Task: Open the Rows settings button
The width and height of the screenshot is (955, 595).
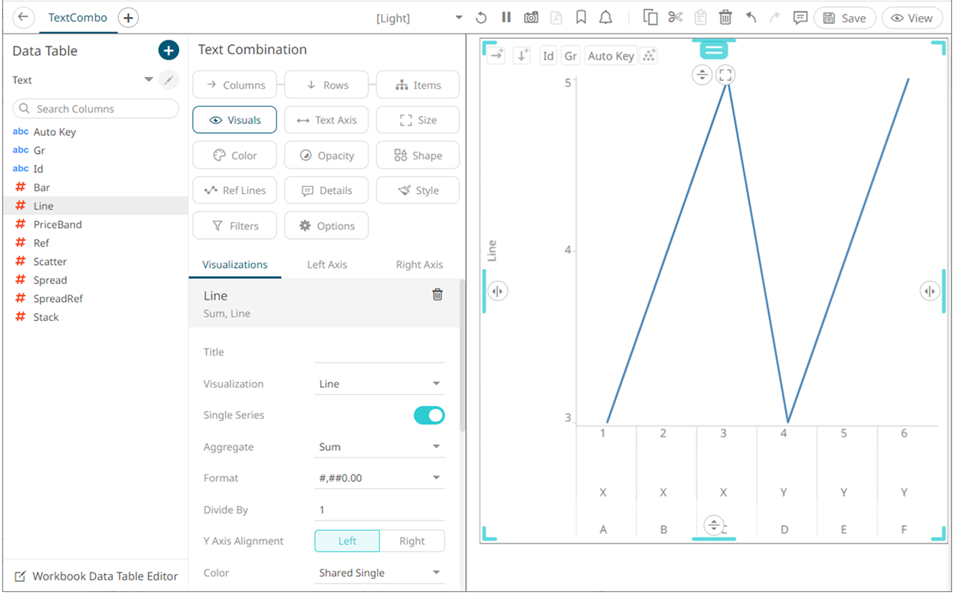Action: tap(326, 85)
